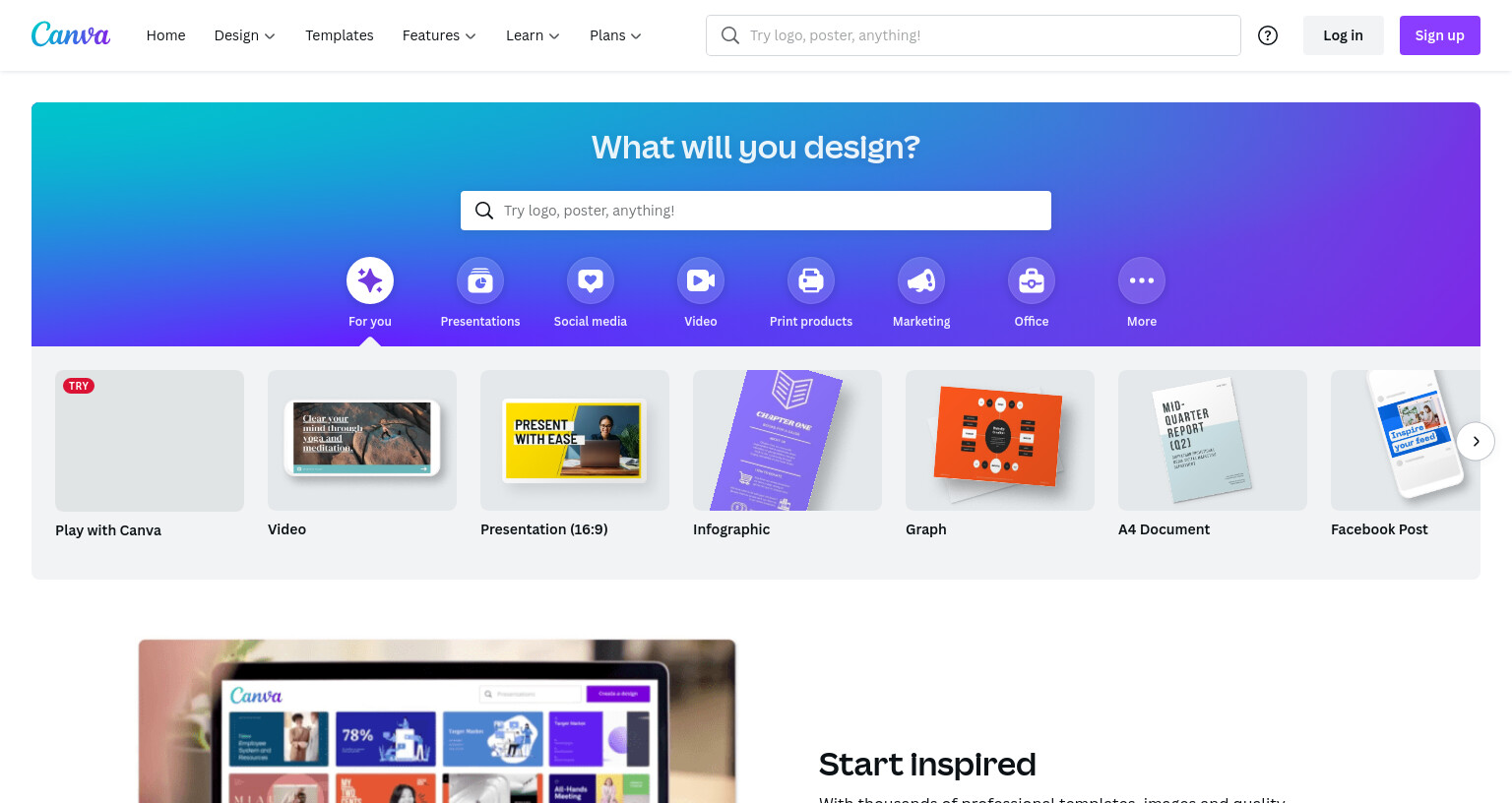The height and width of the screenshot is (803, 1512).
Task: Choose the Social media heart icon
Action: pos(591,281)
